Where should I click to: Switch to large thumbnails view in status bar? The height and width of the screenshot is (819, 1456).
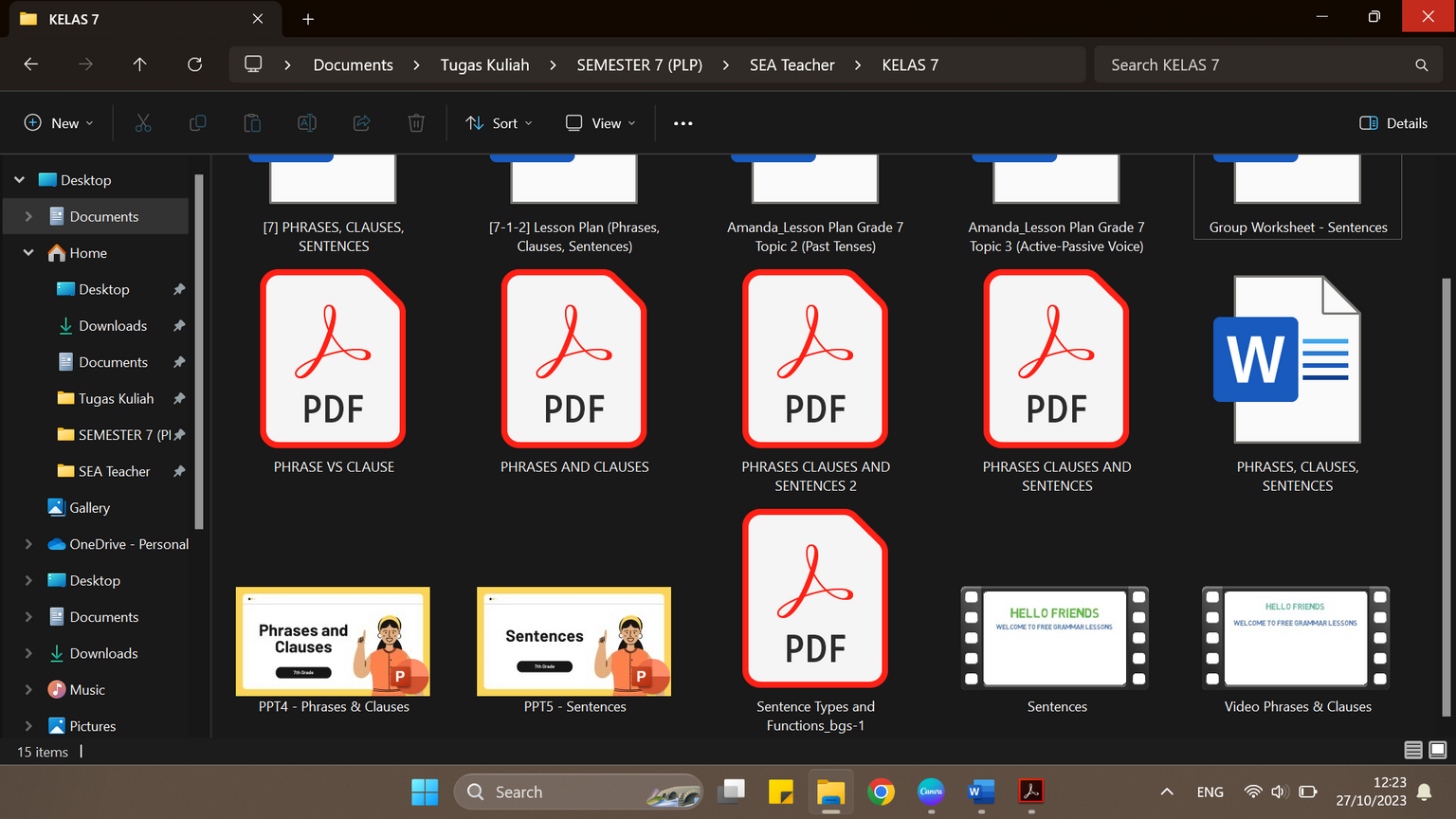click(1438, 751)
